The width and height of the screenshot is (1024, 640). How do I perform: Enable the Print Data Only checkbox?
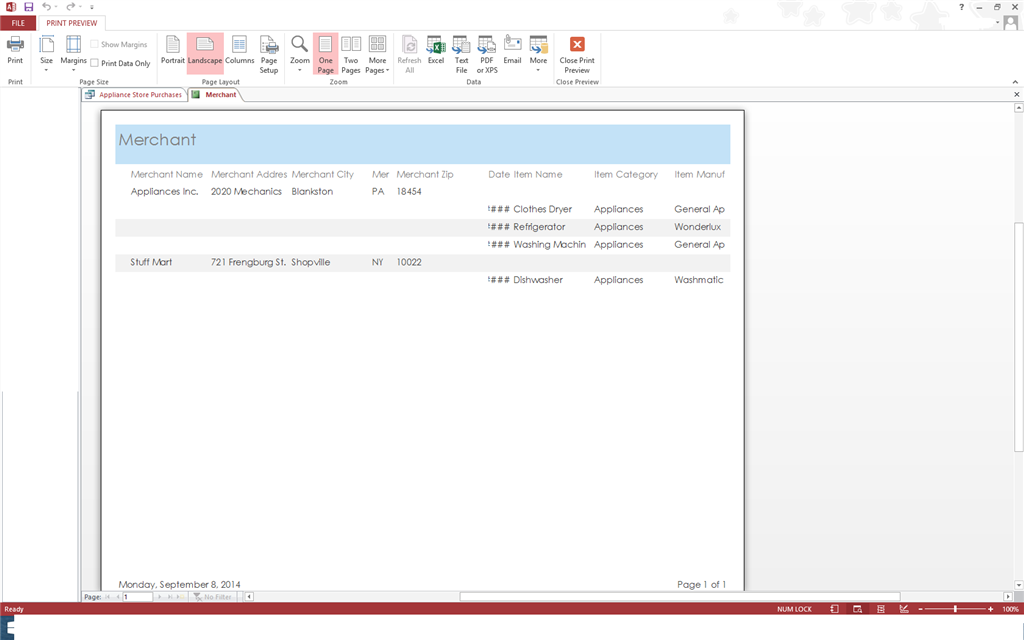[x=95, y=63]
